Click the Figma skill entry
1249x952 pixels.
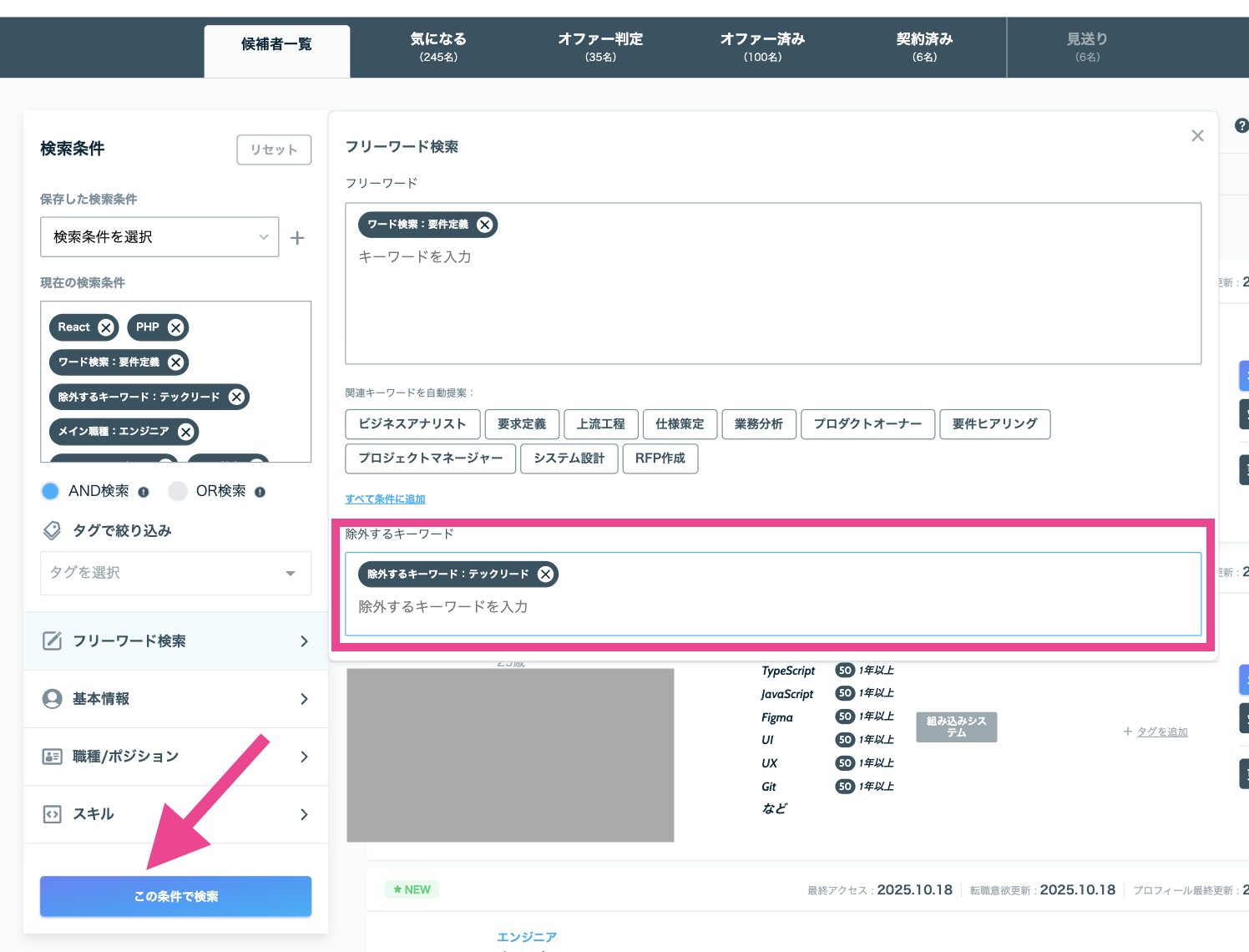click(x=777, y=717)
